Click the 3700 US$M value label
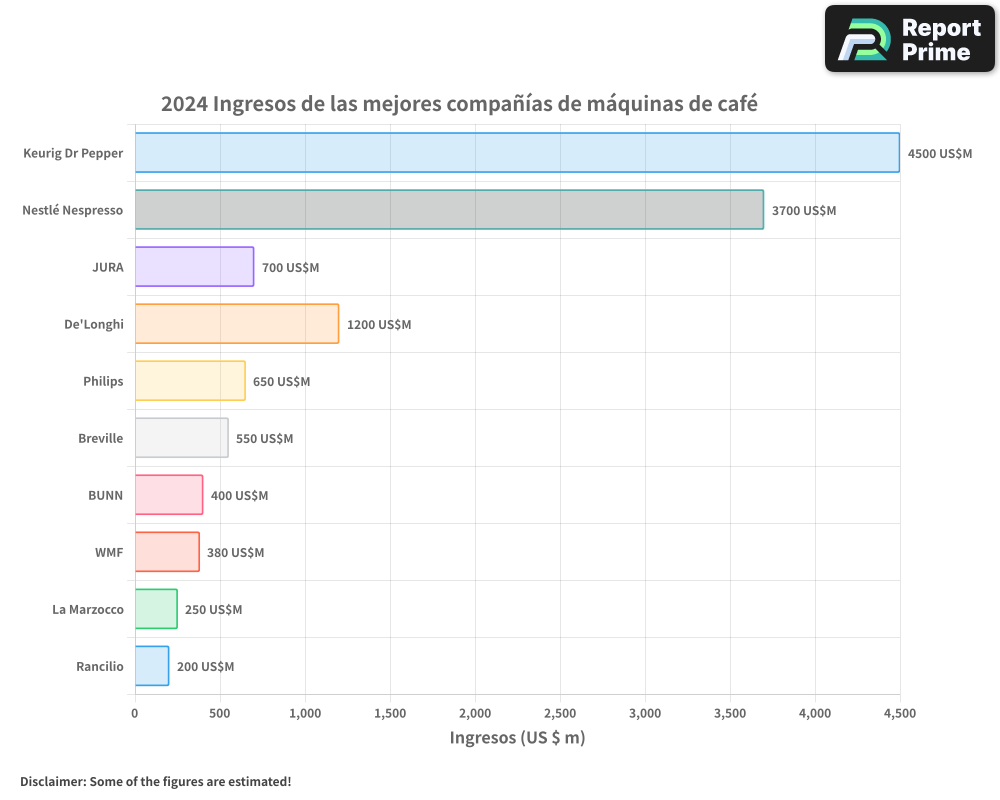Viewport: 1000px width, 800px height. [x=802, y=211]
